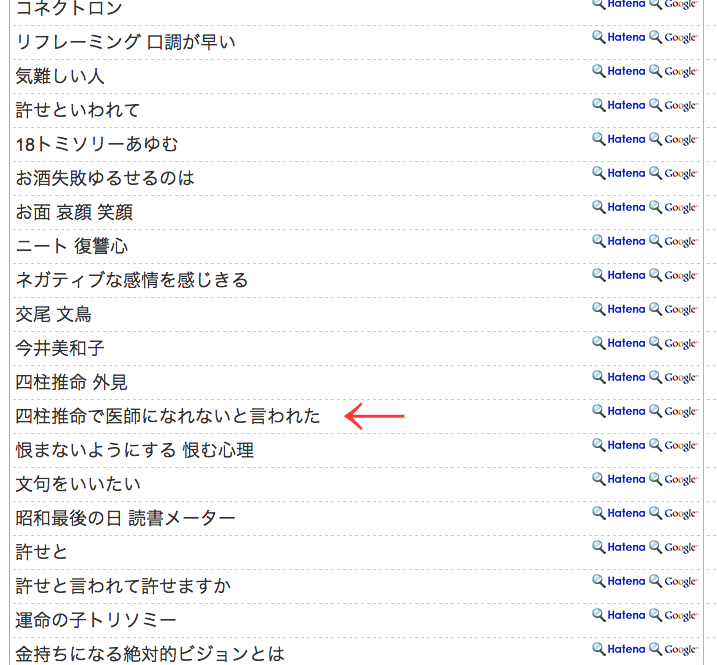Image resolution: width=717 pixels, height=665 pixels.
Task: Select keyword ニート 復讐心
Action: coord(72,246)
